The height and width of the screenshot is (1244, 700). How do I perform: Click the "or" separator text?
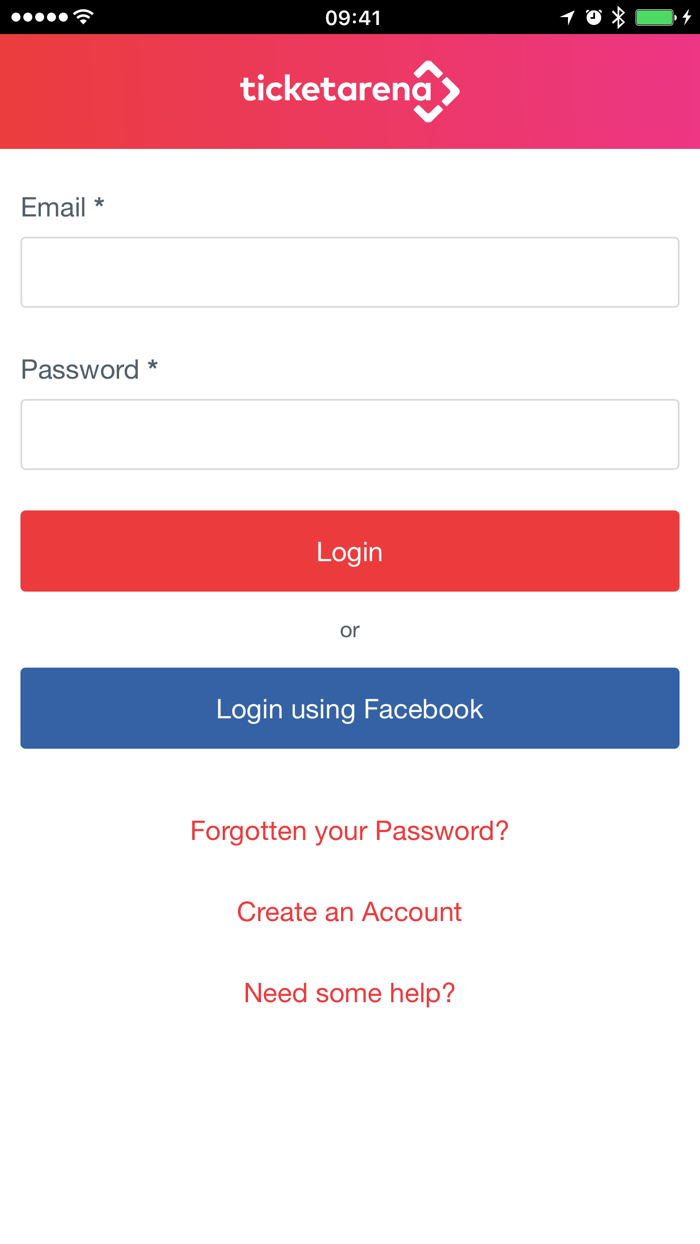coord(350,630)
